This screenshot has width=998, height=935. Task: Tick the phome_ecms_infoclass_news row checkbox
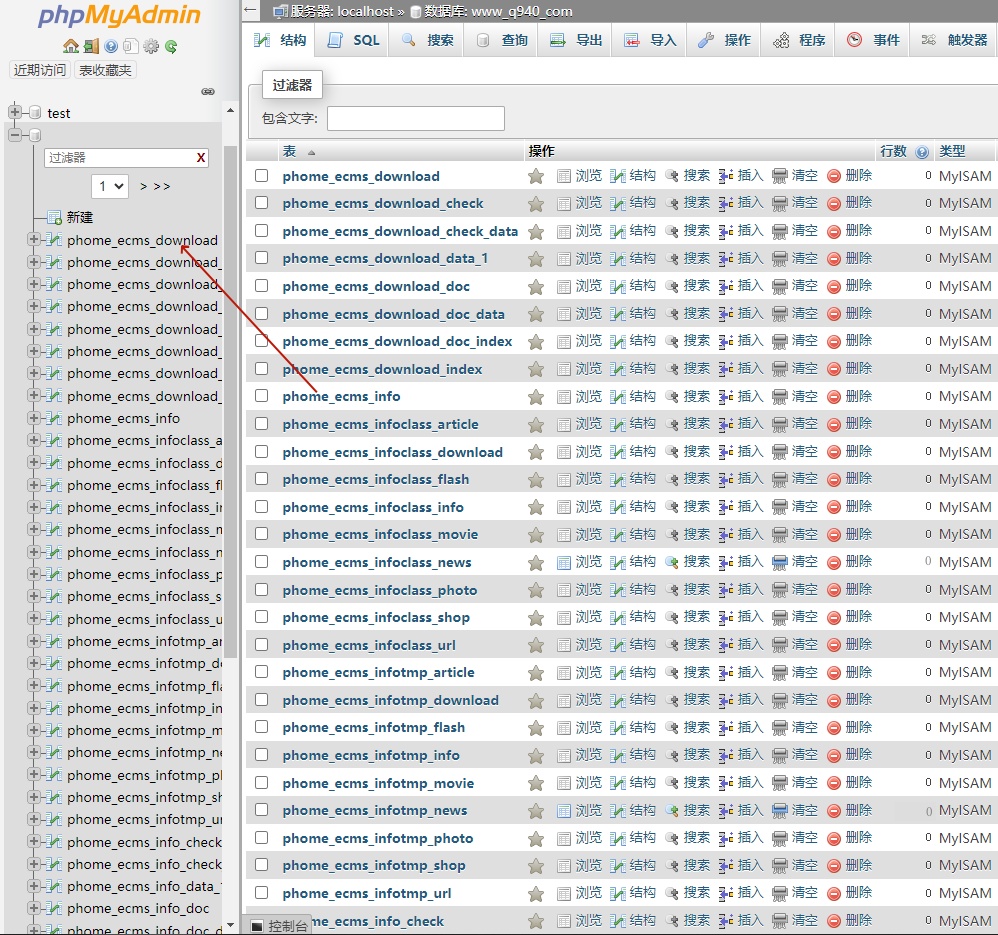262,562
